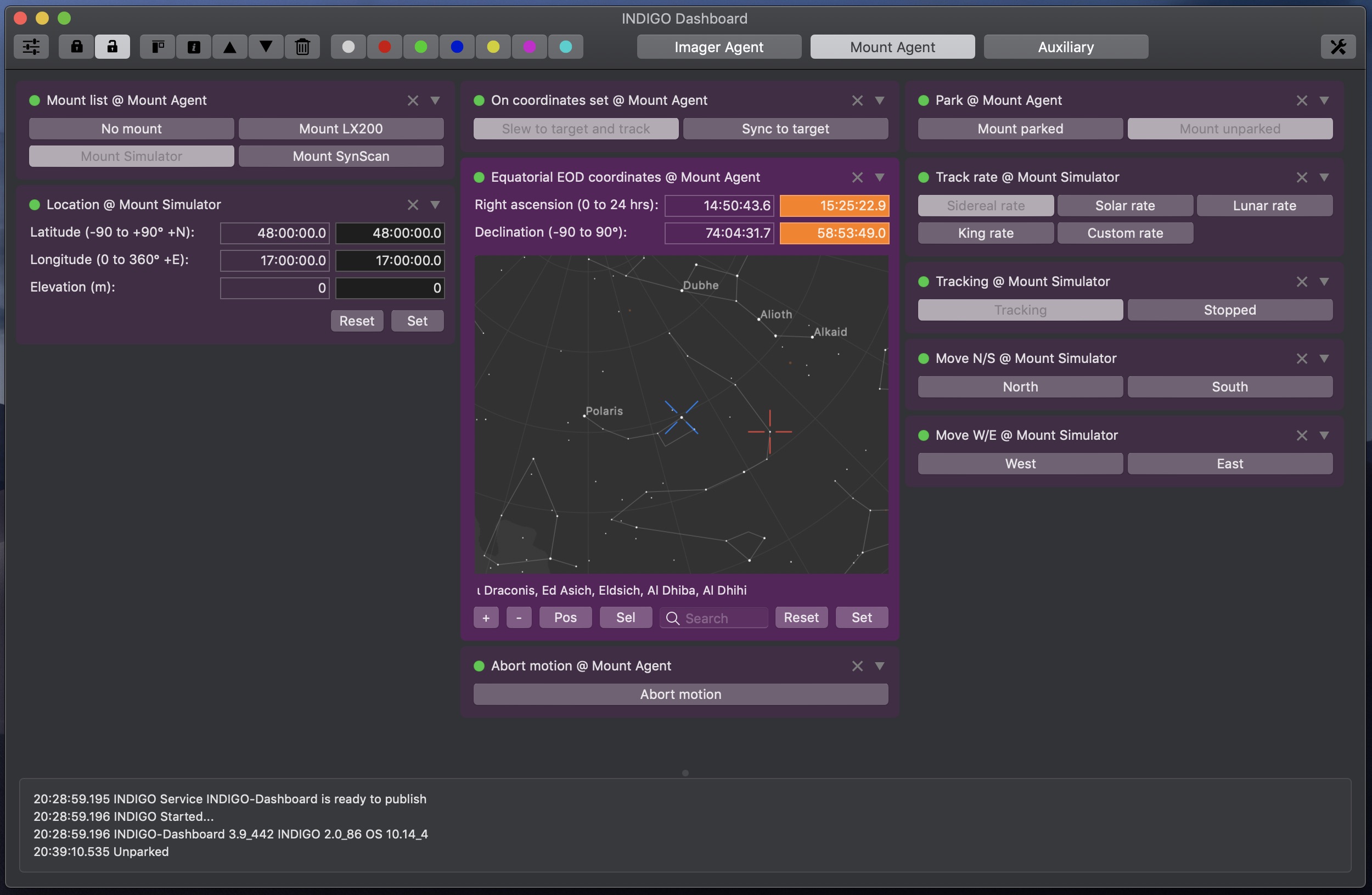The height and width of the screenshot is (895, 1372).
Task: Expand Equatorial EOD coordinates dropdown arrow
Action: (x=880, y=177)
